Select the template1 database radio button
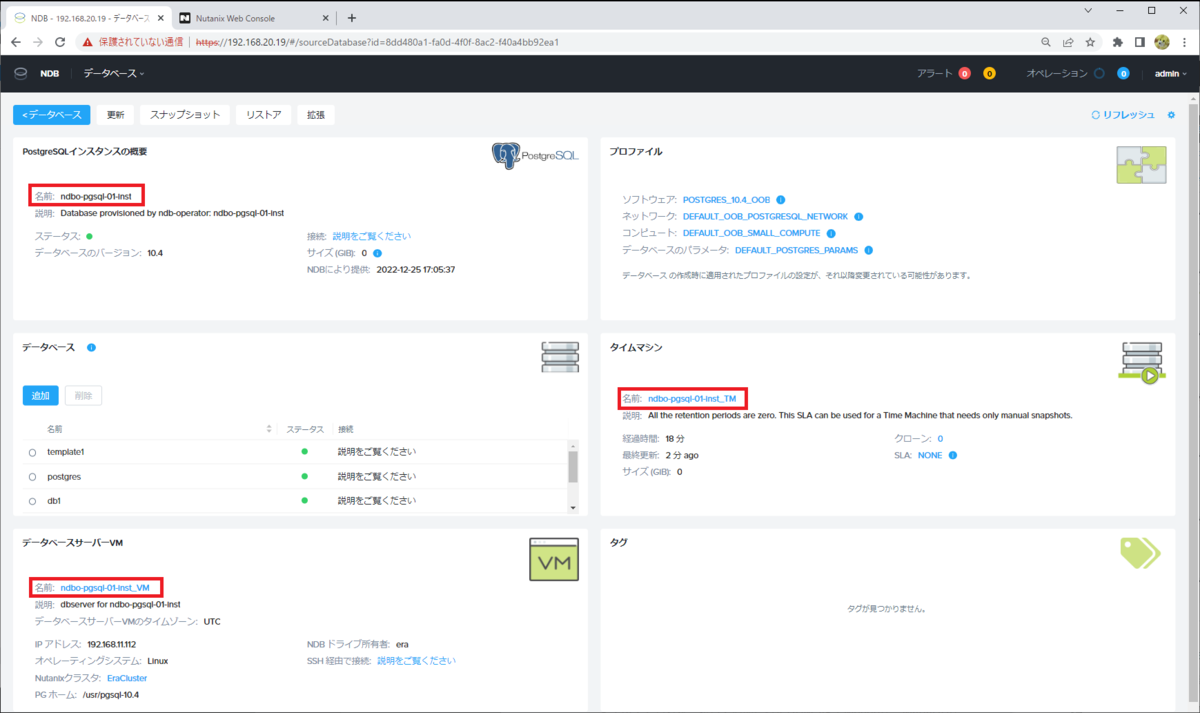The width and height of the screenshot is (1200, 713). (x=32, y=452)
